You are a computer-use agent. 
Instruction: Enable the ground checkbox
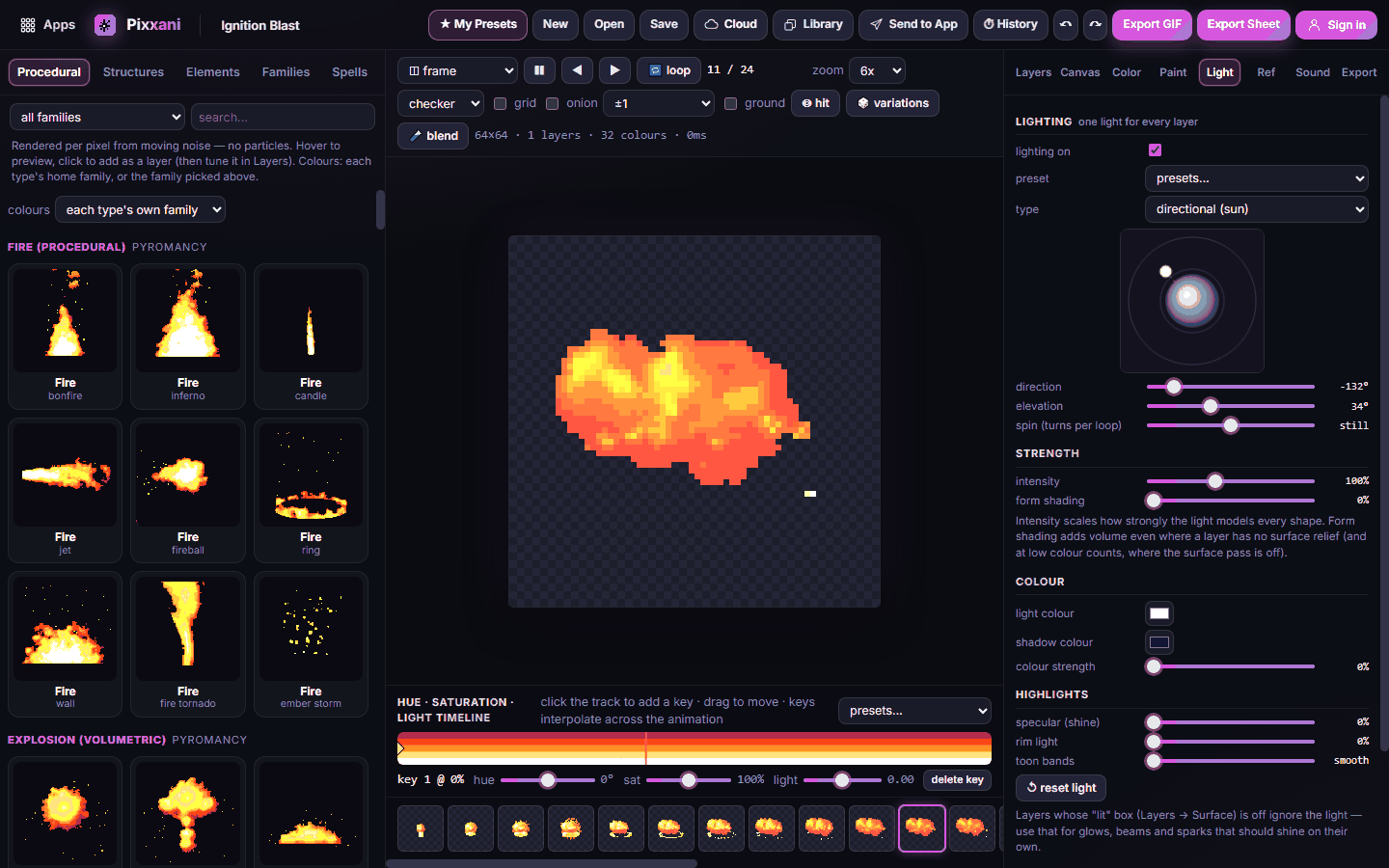pyautogui.click(x=730, y=103)
